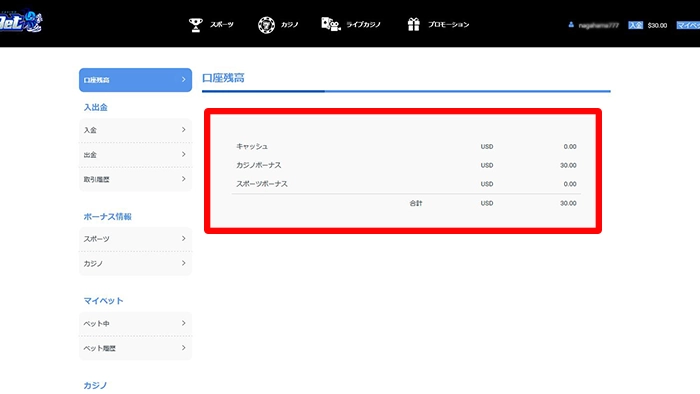
Task: Open スポーツ under ボーナス情報
Action: (x=135, y=239)
